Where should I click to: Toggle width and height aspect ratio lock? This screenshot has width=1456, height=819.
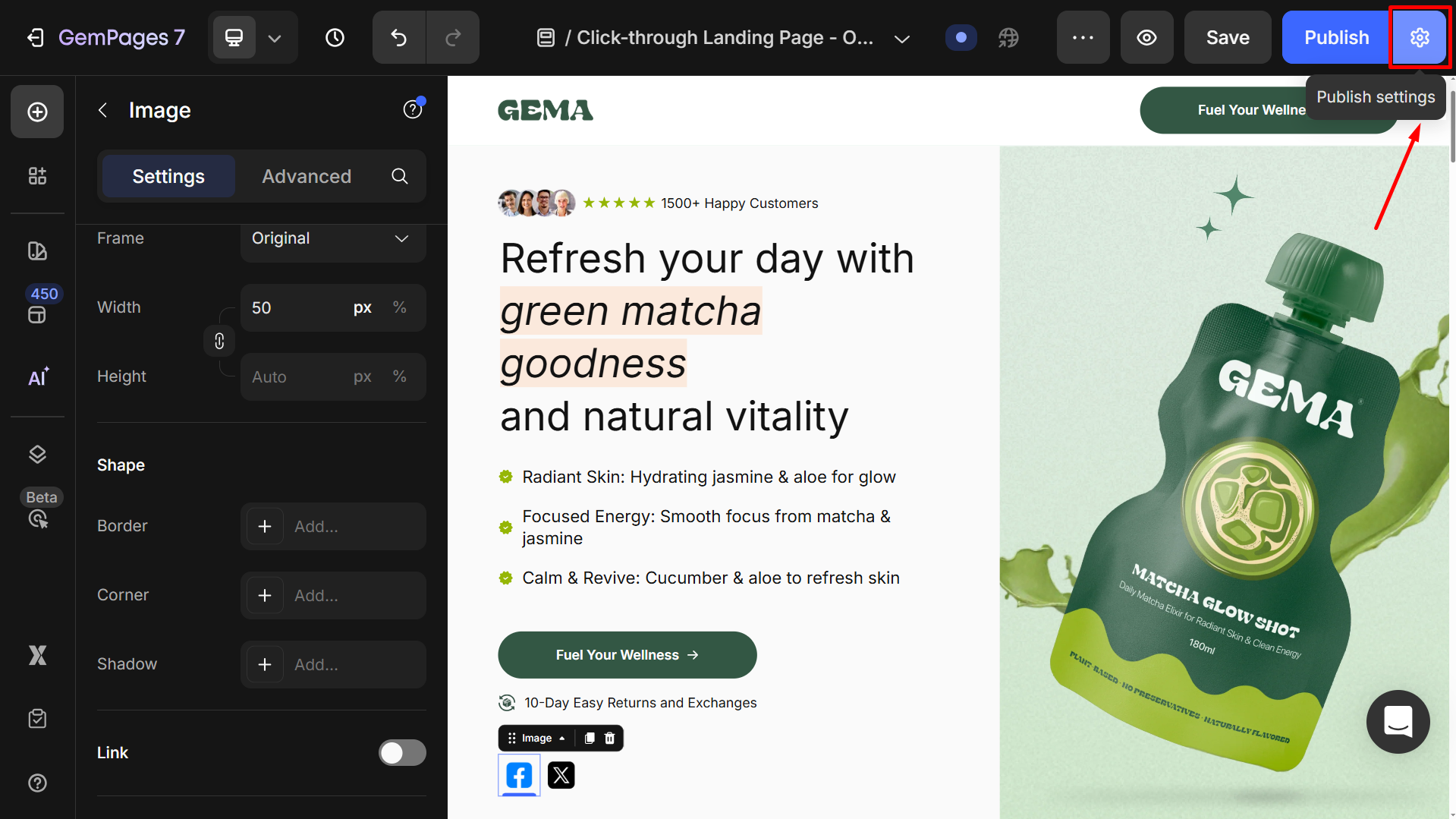219,342
